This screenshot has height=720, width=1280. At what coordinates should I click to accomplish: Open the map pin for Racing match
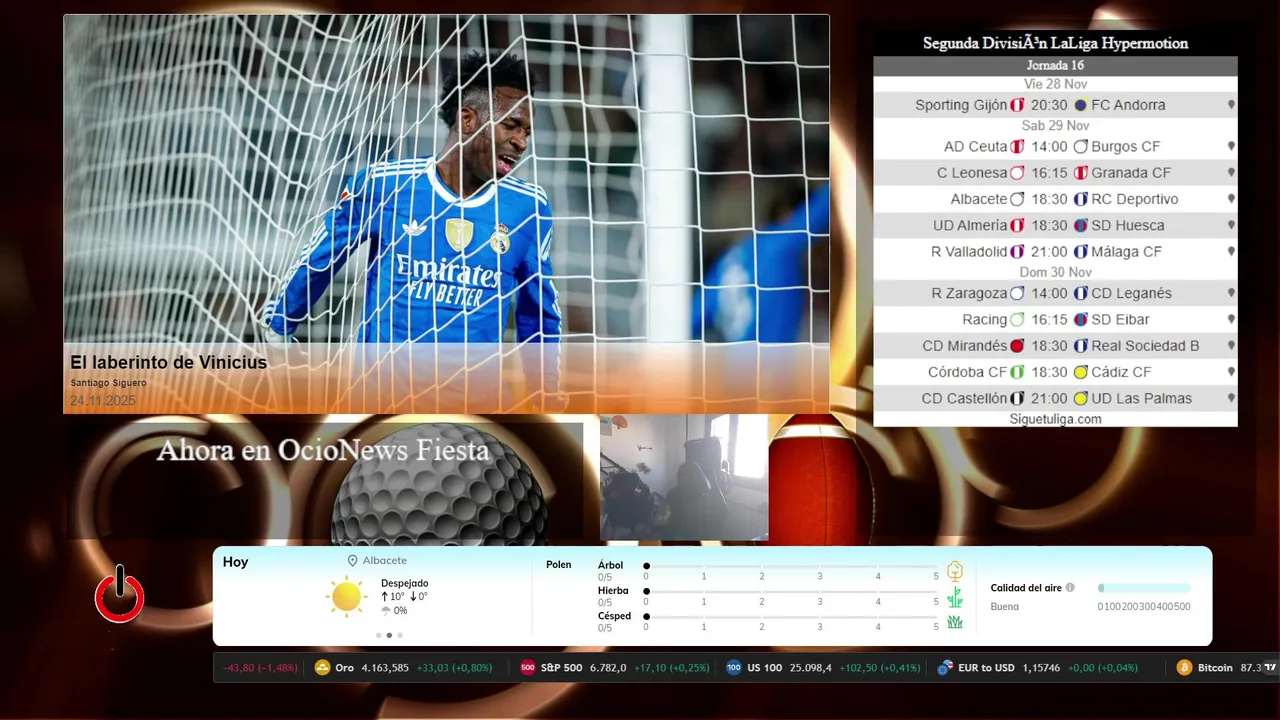pos(1231,319)
